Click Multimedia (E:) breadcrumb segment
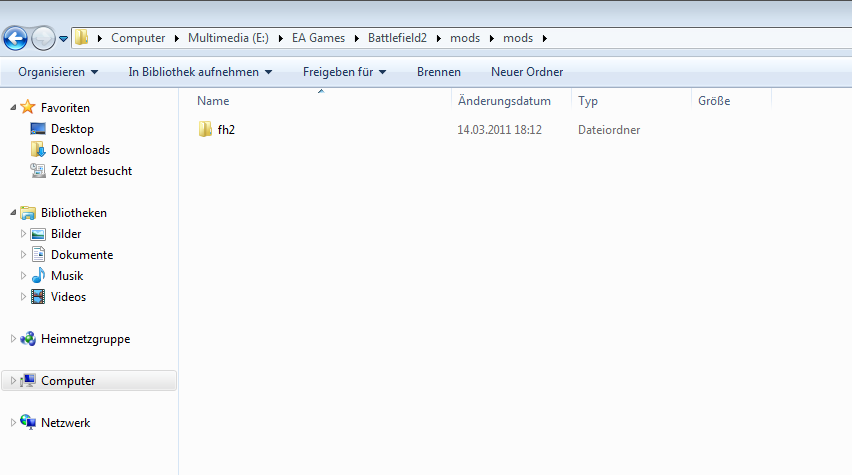Screen dimensions: 852x475 pyautogui.click(x=228, y=38)
